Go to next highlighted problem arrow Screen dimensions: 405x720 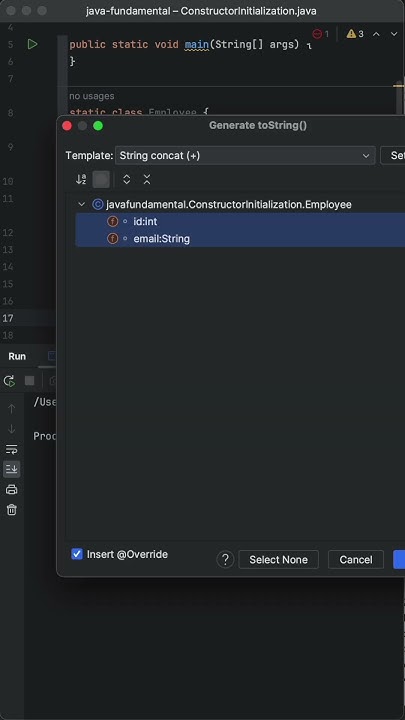tap(394, 34)
